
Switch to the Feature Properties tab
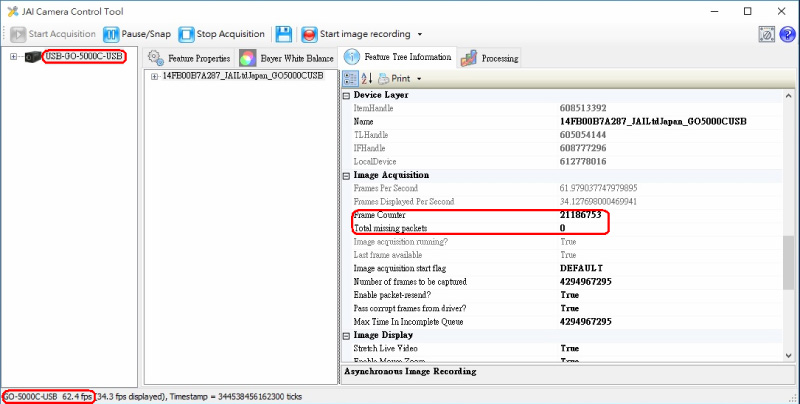tap(190, 58)
